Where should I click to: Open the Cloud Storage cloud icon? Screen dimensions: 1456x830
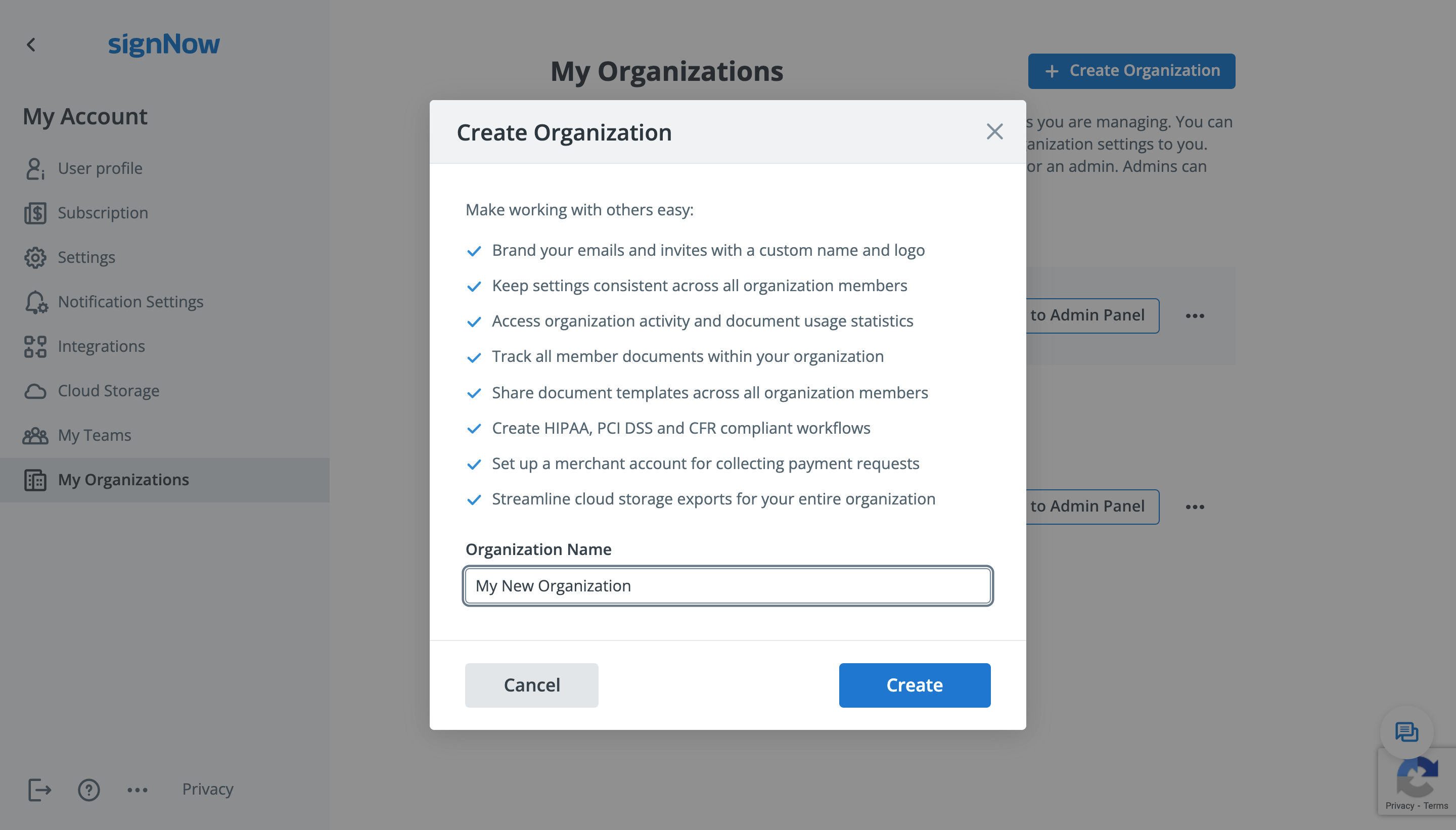pyautogui.click(x=35, y=391)
